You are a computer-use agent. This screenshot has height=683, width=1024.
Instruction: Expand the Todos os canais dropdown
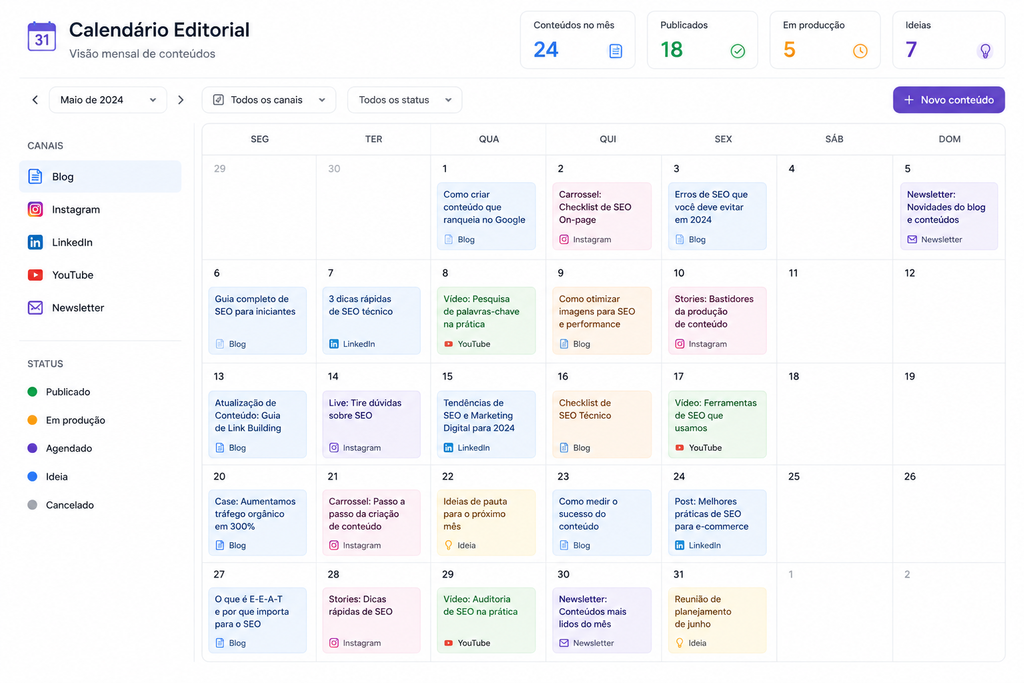tap(269, 100)
